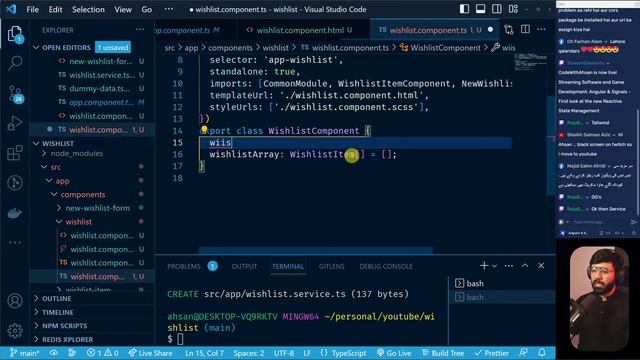Click the open changes compare icon
This screenshot has height=360, width=640.
point(509,29)
